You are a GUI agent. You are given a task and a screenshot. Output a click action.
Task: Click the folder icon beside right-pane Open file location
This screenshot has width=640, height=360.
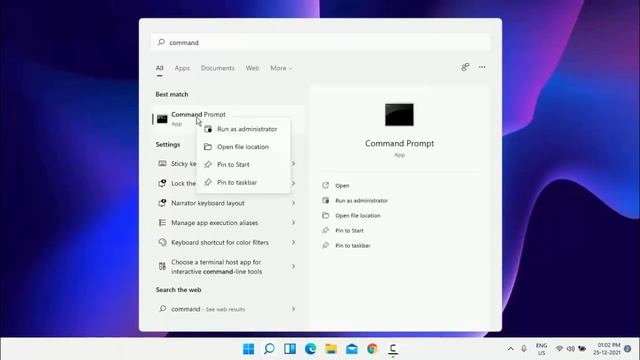325,216
